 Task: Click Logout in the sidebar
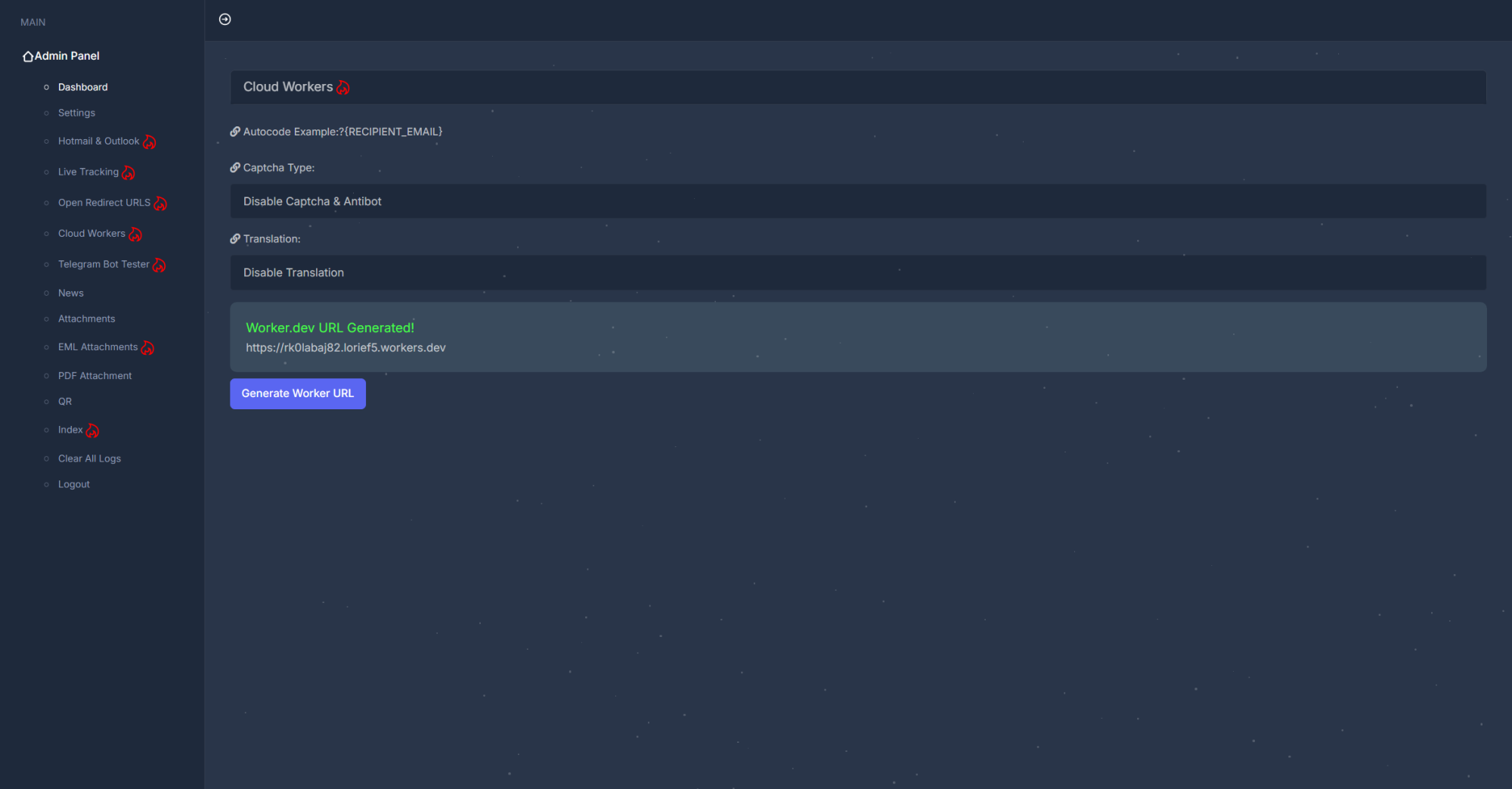(x=73, y=484)
